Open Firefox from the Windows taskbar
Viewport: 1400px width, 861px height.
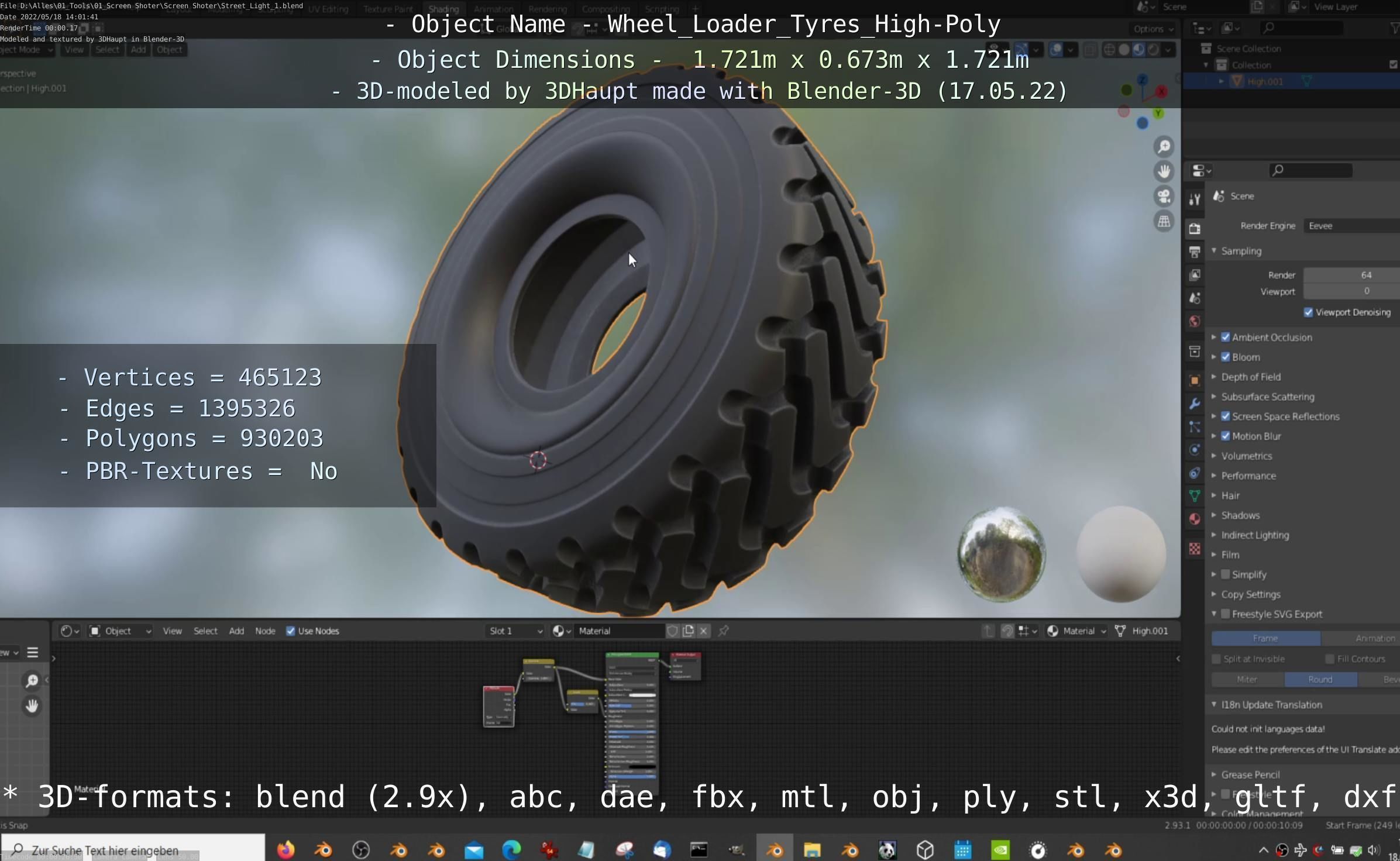pyautogui.click(x=285, y=849)
